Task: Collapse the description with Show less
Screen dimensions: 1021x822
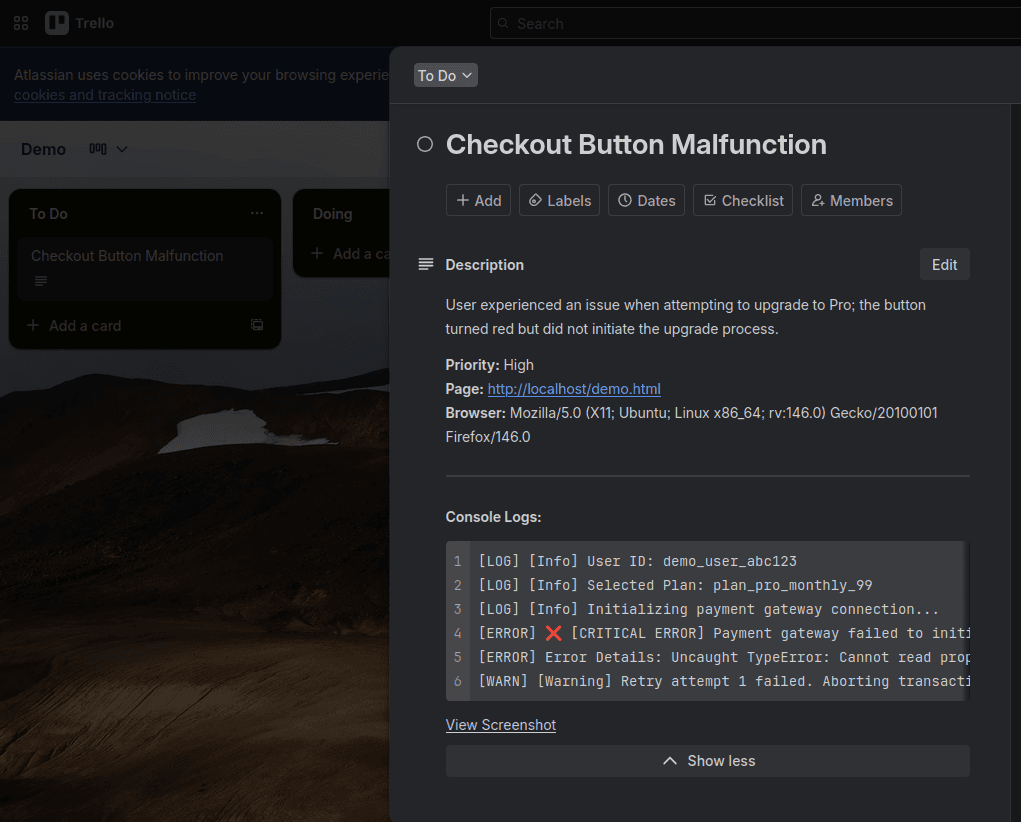Action: (x=707, y=760)
